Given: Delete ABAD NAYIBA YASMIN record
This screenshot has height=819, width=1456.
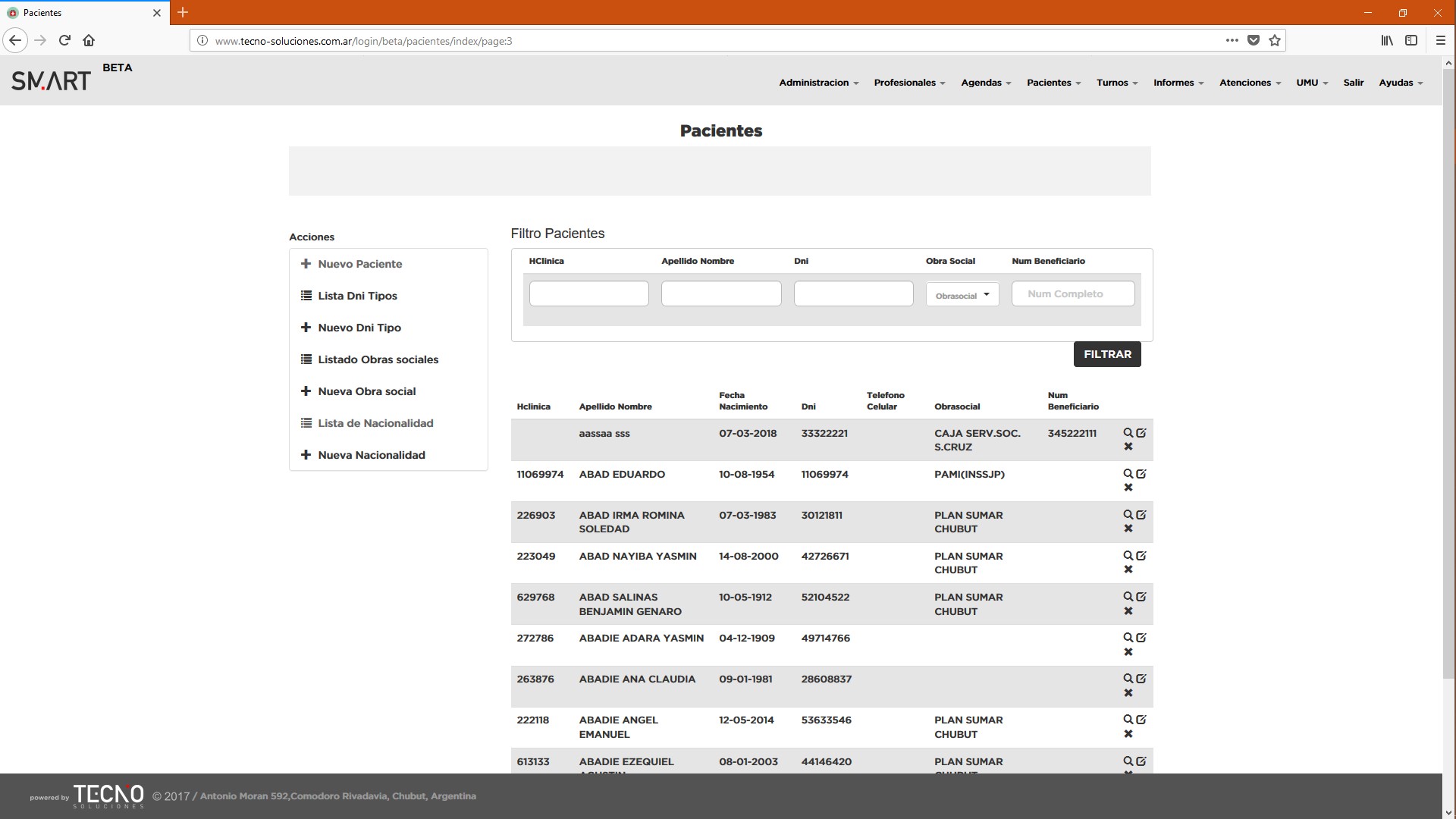Looking at the screenshot, I should pyautogui.click(x=1128, y=570).
